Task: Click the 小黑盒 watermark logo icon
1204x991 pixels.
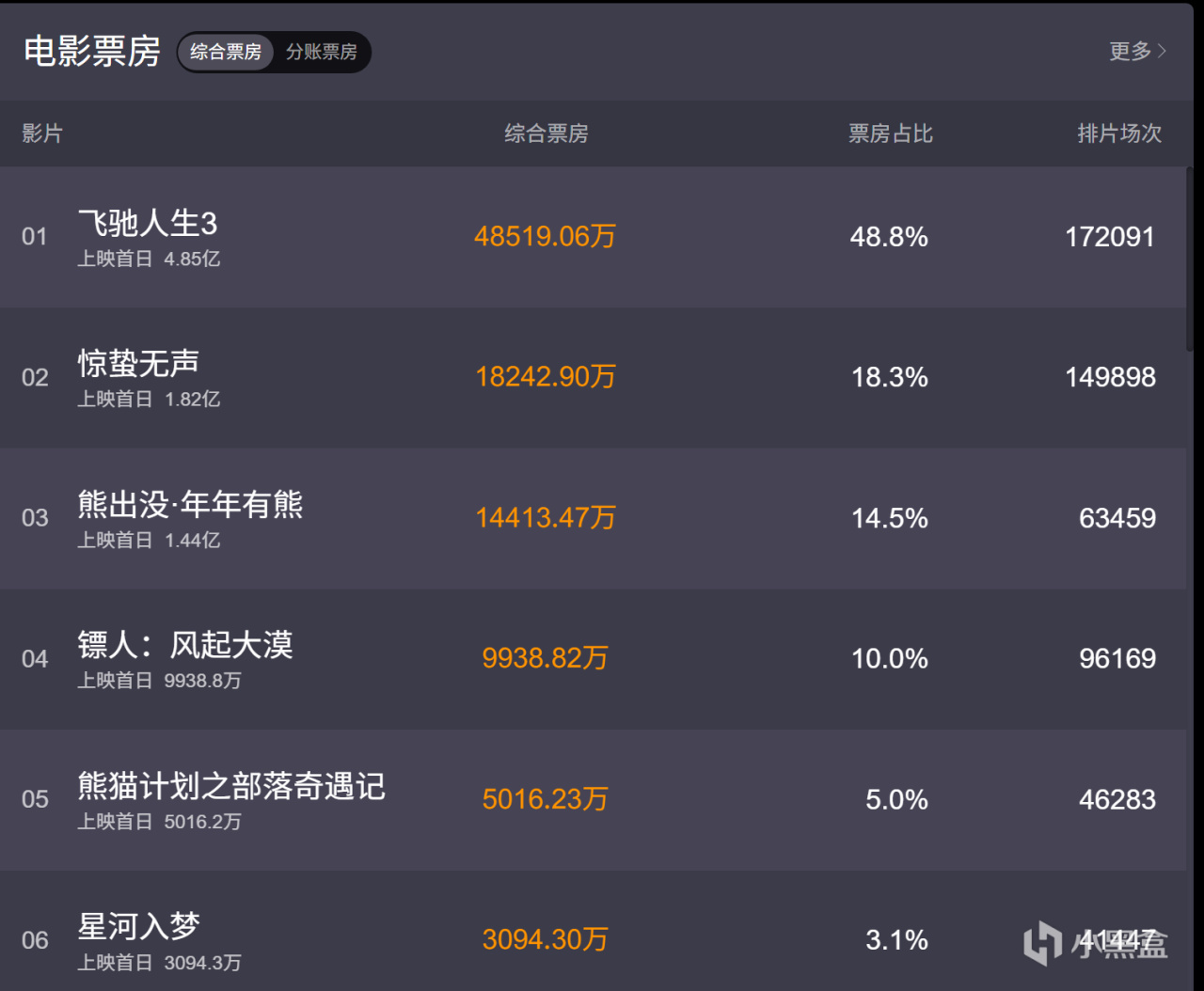Action: [x=1042, y=943]
